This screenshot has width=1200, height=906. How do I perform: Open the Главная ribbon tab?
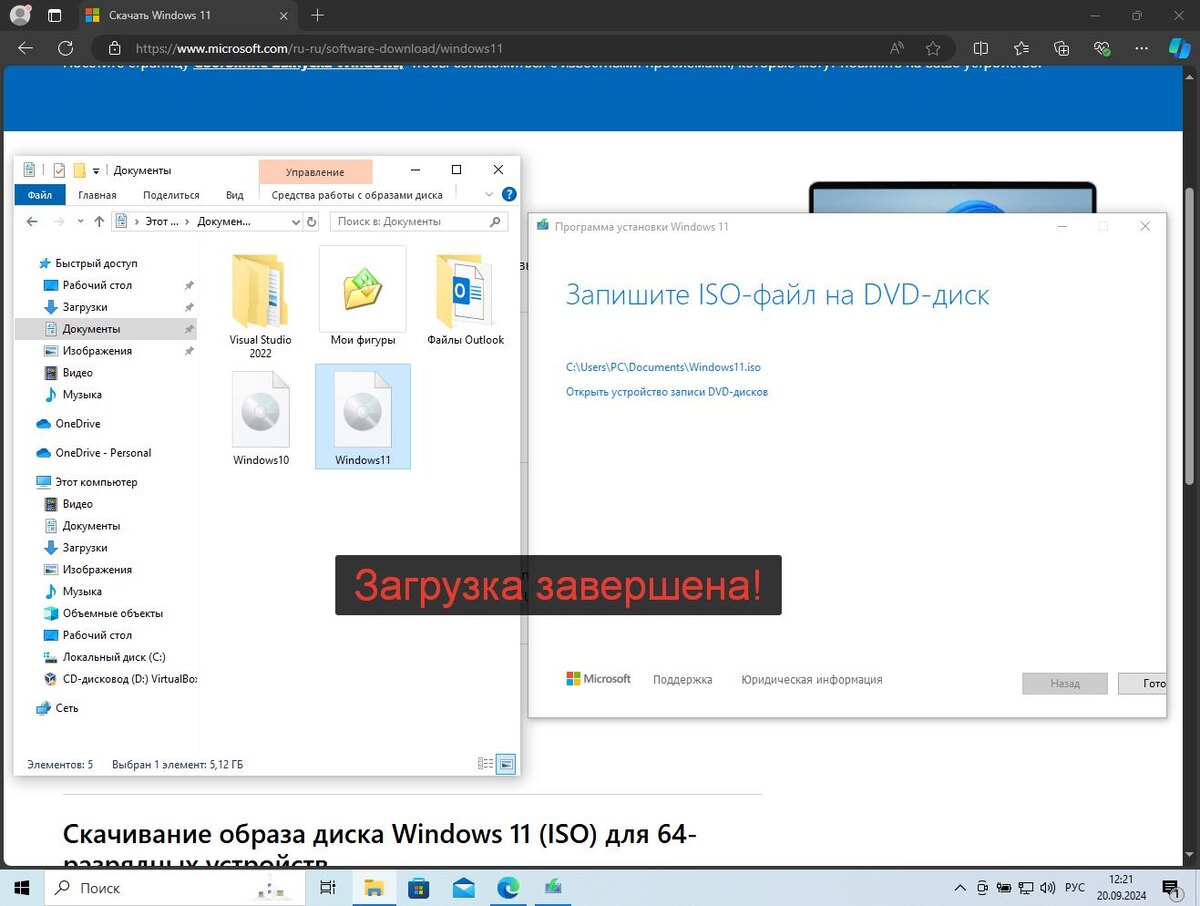(97, 195)
